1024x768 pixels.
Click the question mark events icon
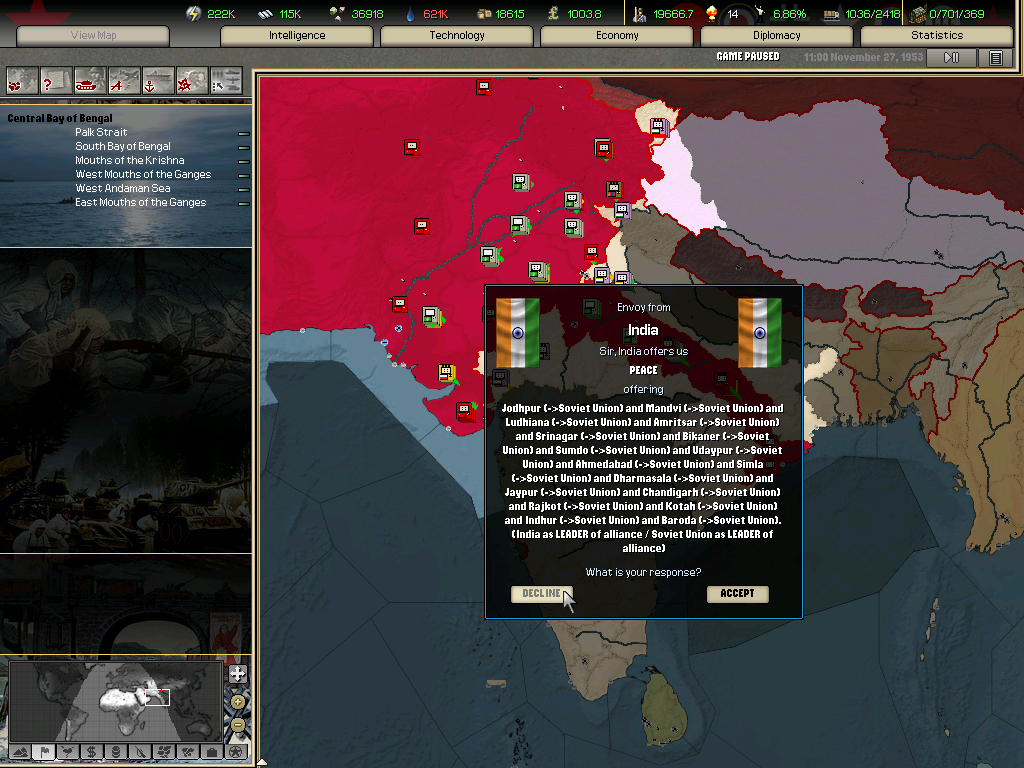[x=57, y=79]
